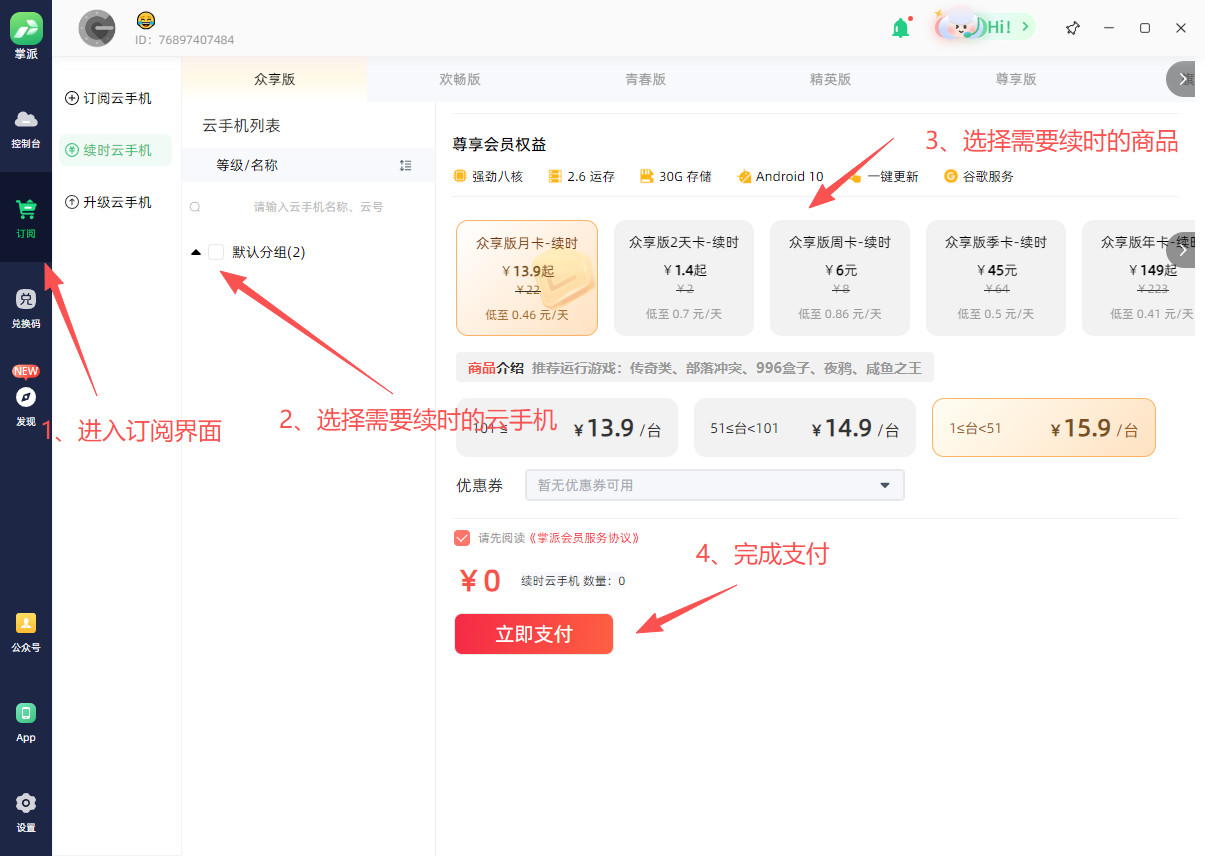
Task: Click the Android 10 benefit icon
Action: (744, 177)
